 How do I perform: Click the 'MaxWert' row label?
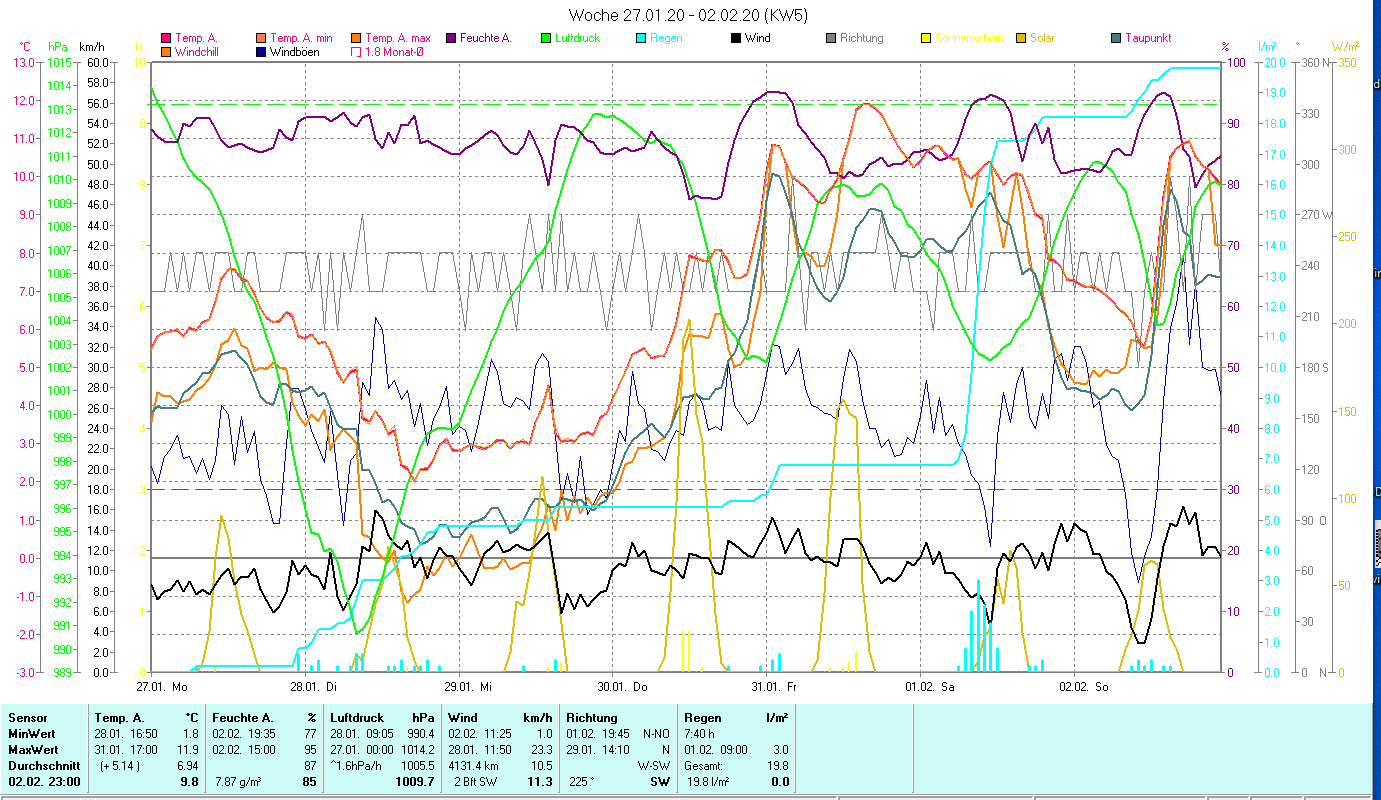34,748
